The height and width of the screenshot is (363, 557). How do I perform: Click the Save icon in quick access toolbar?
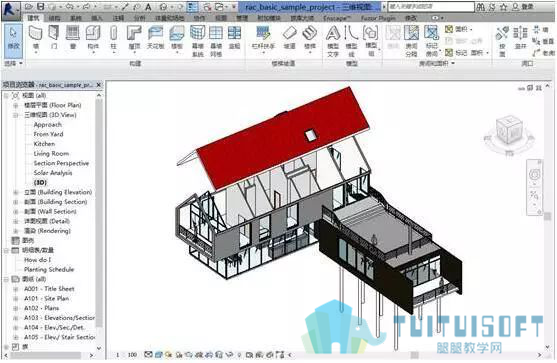40,6
